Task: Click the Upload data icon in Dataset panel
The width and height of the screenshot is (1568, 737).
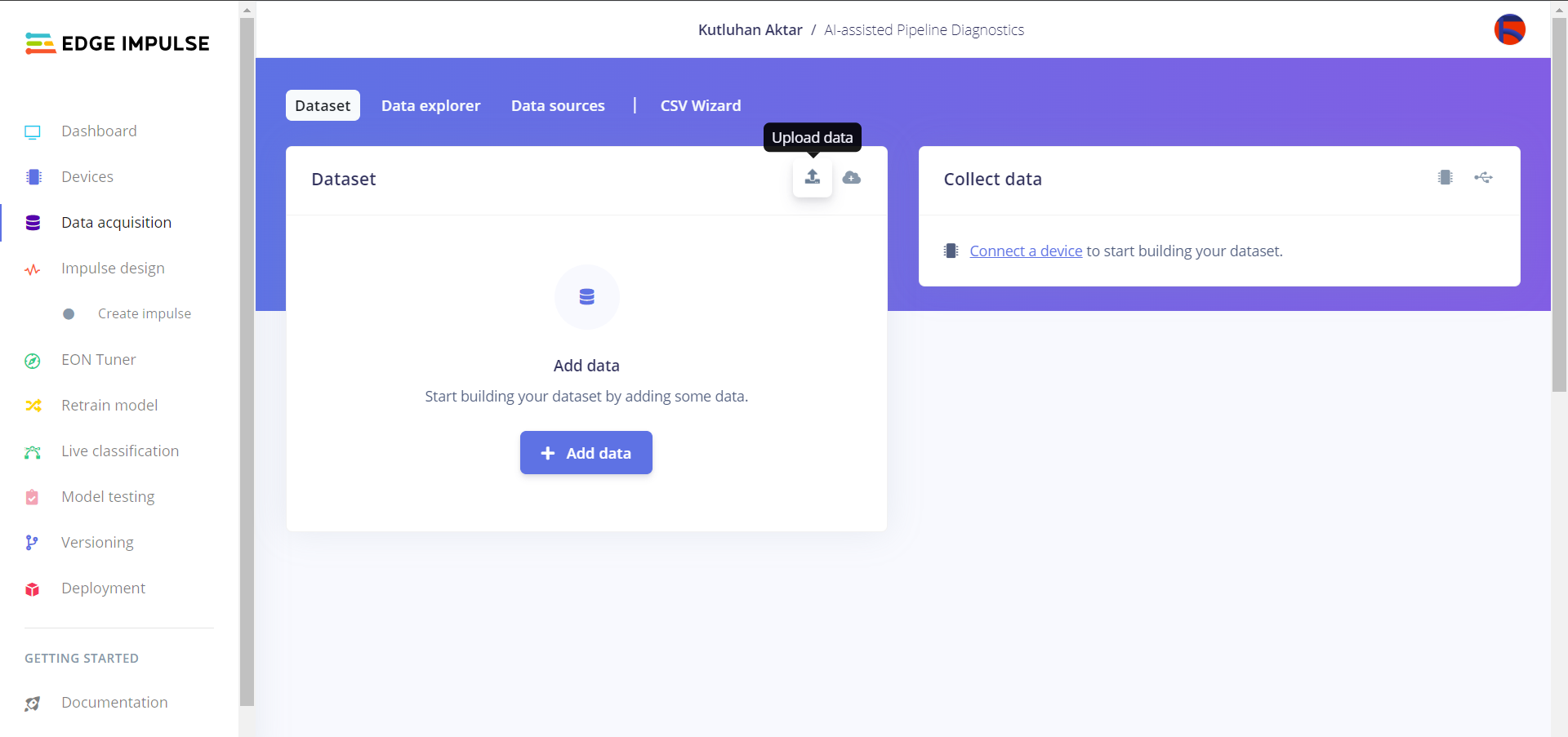Action: click(x=813, y=177)
